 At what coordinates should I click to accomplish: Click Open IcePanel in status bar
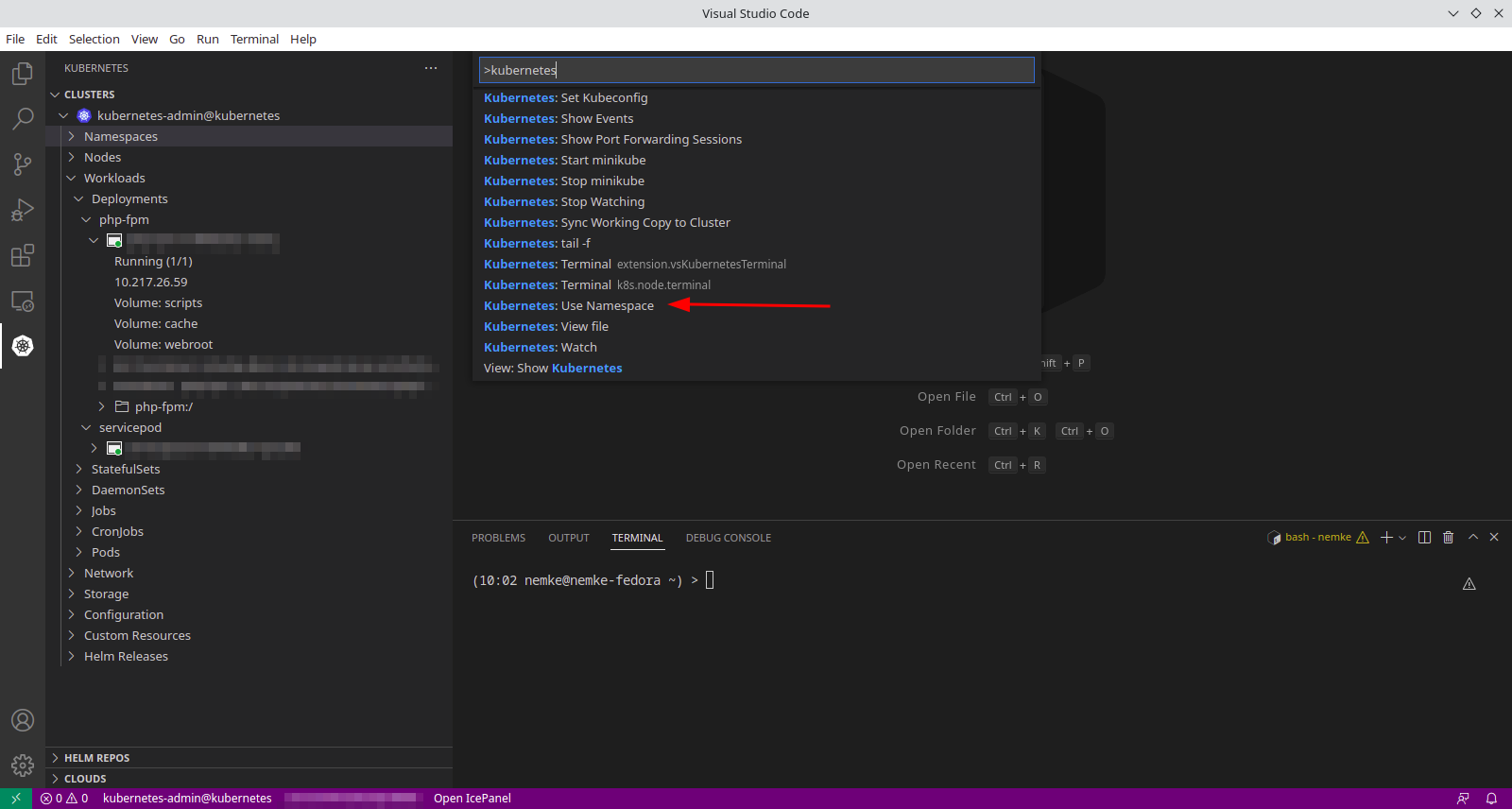472,799
